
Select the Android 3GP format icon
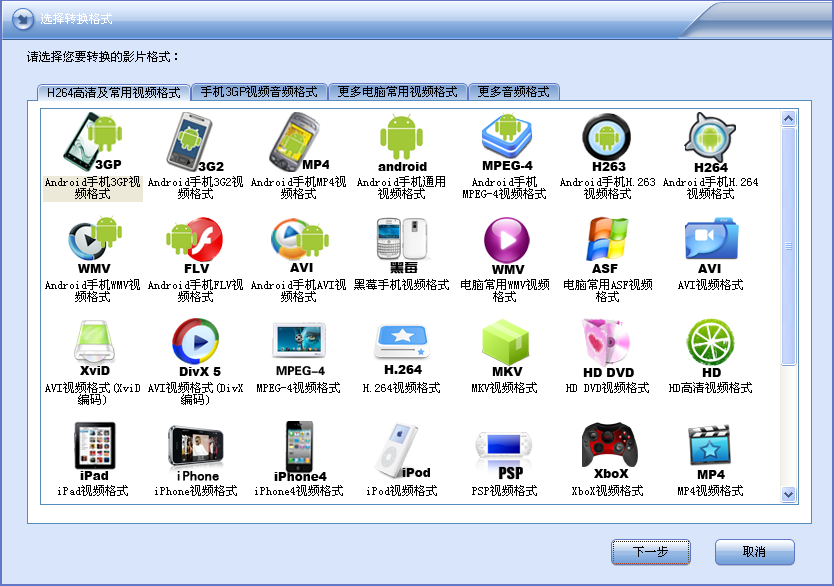tap(93, 142)
